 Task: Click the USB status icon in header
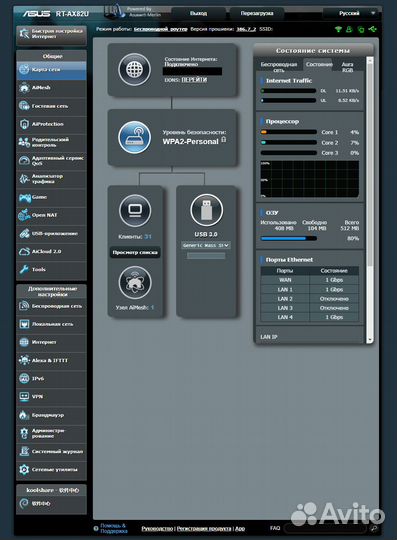(372, 30)
